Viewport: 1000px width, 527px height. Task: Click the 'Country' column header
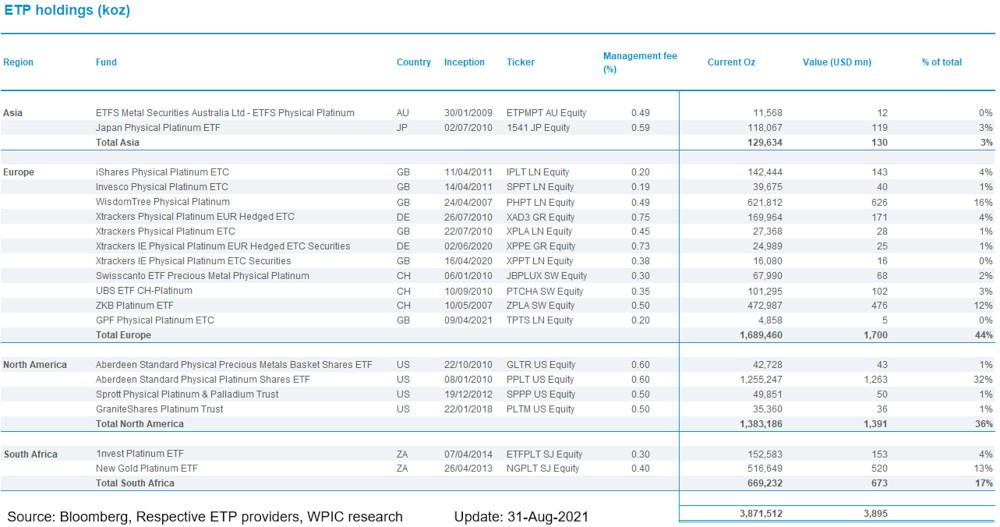click(413, 62)
